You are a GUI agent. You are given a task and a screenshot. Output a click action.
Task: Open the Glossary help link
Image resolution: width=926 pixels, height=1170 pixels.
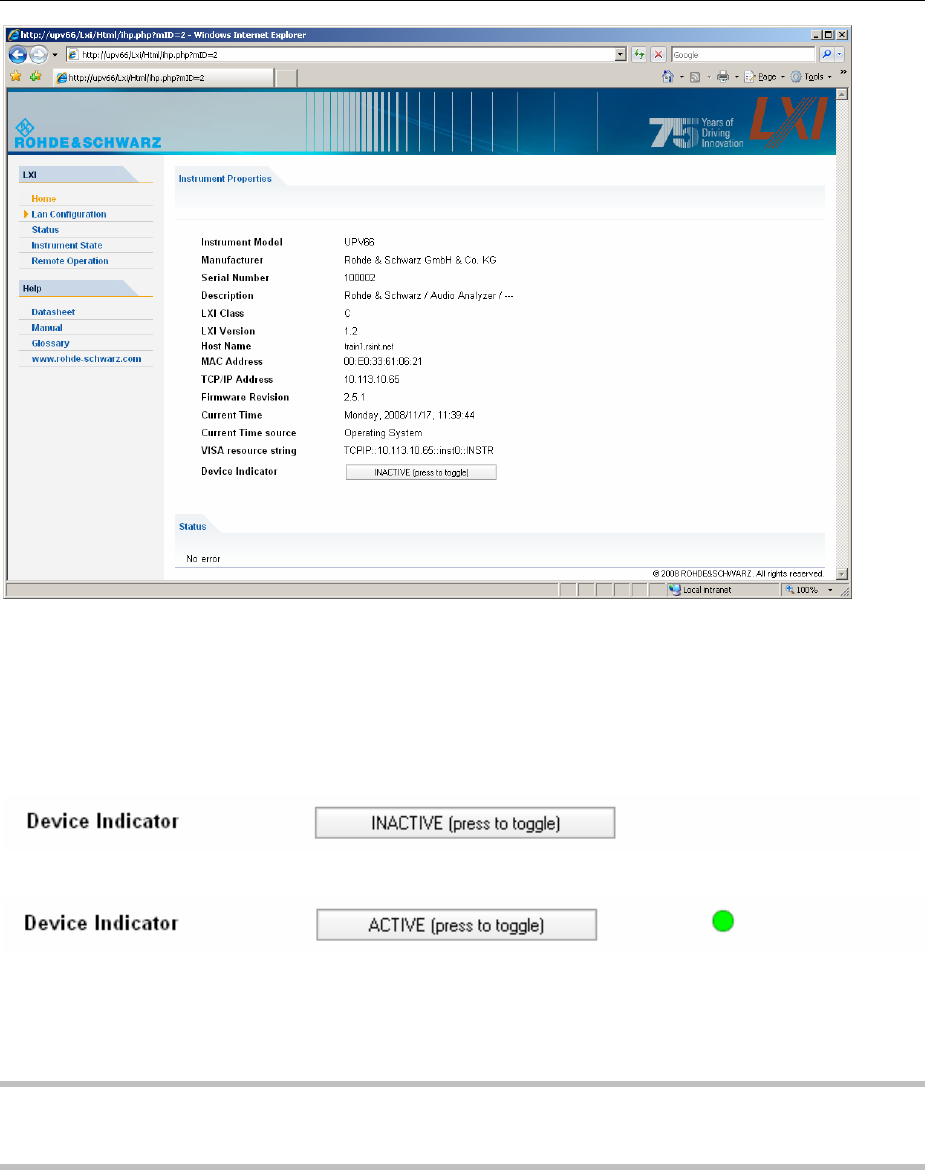[50, 343]
